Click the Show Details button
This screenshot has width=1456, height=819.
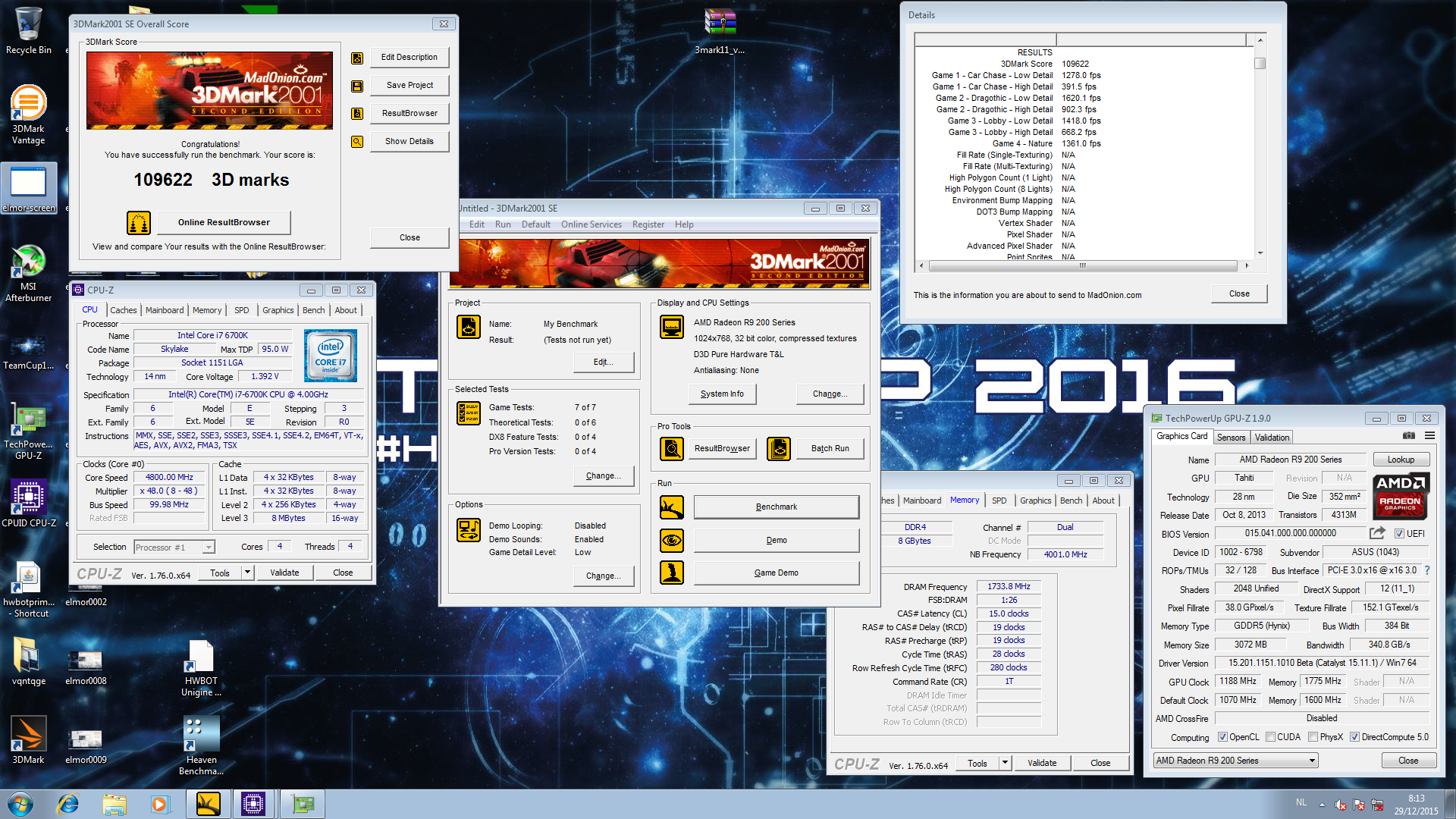click(x=409, y=141)
